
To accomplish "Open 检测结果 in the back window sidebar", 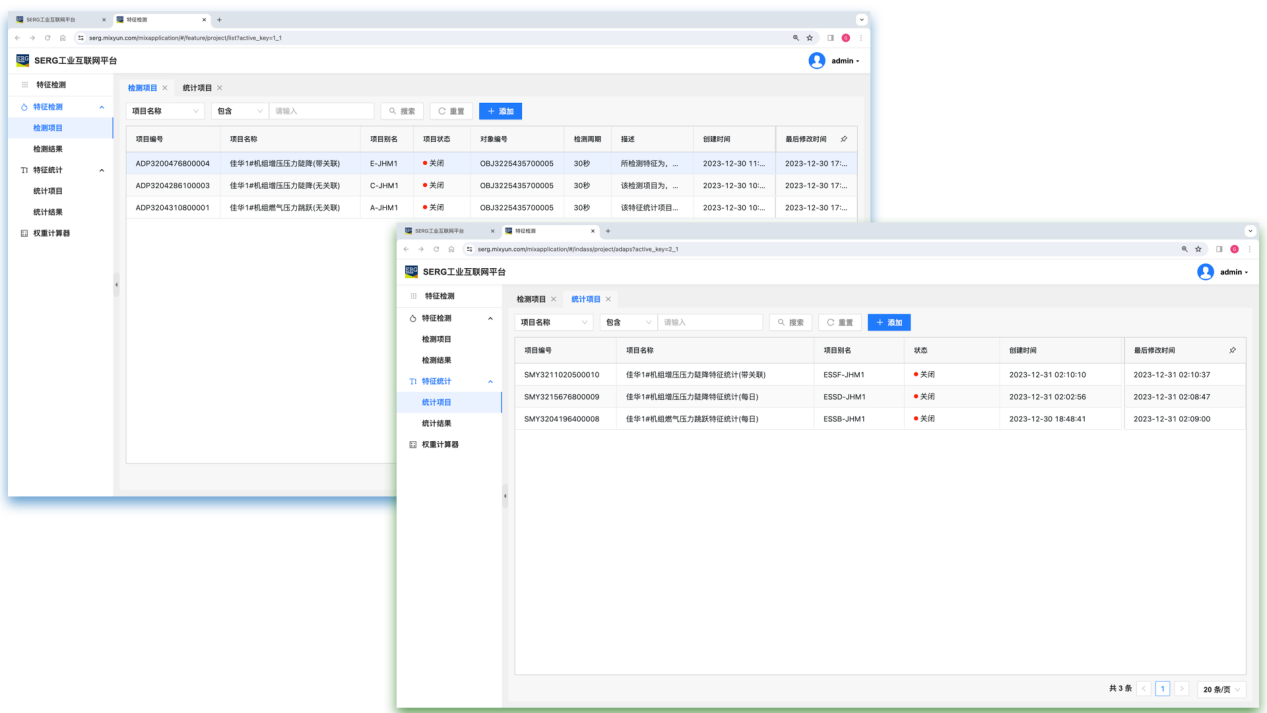I will click(47, 149).
